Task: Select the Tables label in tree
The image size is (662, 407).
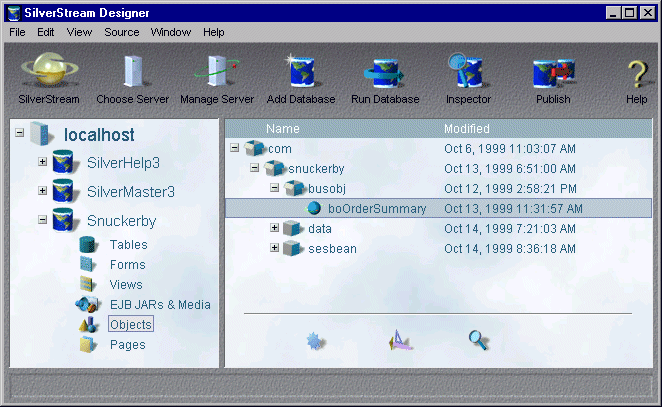Action: 129,244
